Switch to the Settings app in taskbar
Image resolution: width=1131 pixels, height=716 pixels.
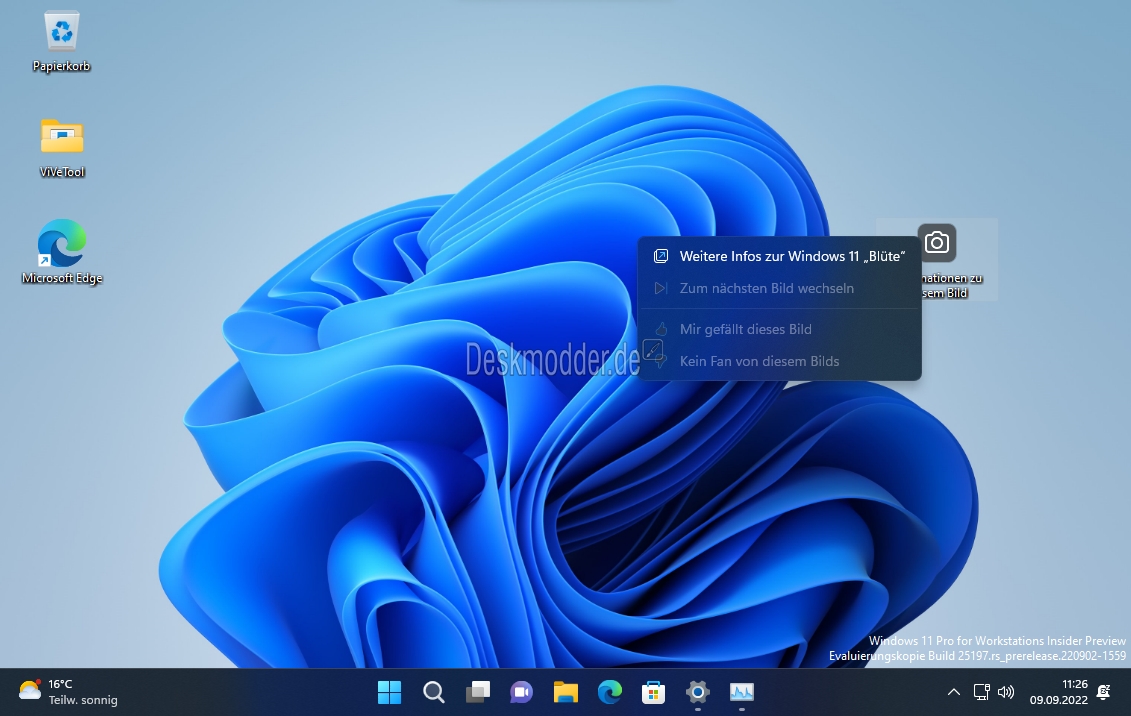698,692
